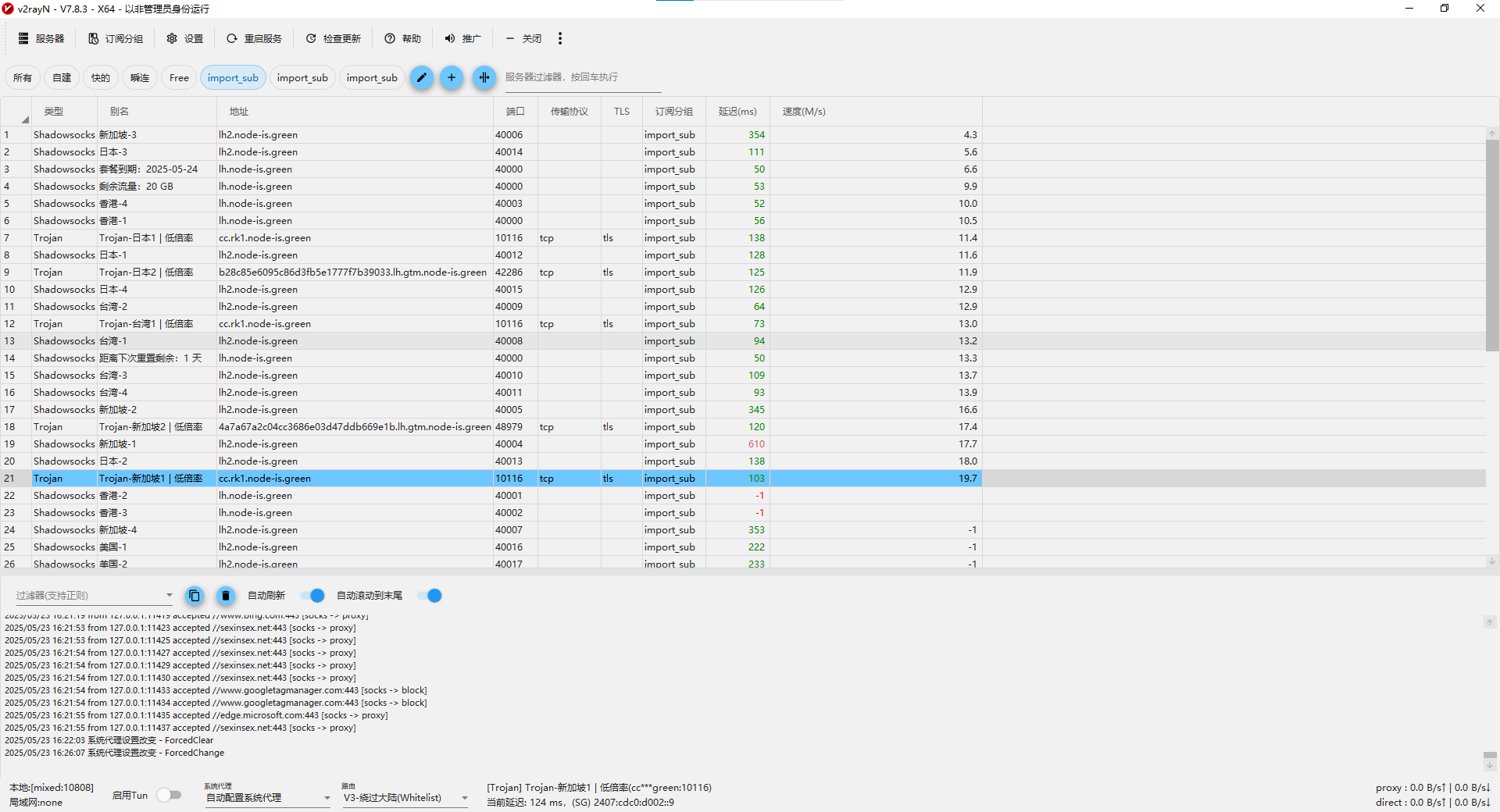Open the 设置 settings menu
The width and height of the screenshot is (1500, 812).
tap(185, 38)
